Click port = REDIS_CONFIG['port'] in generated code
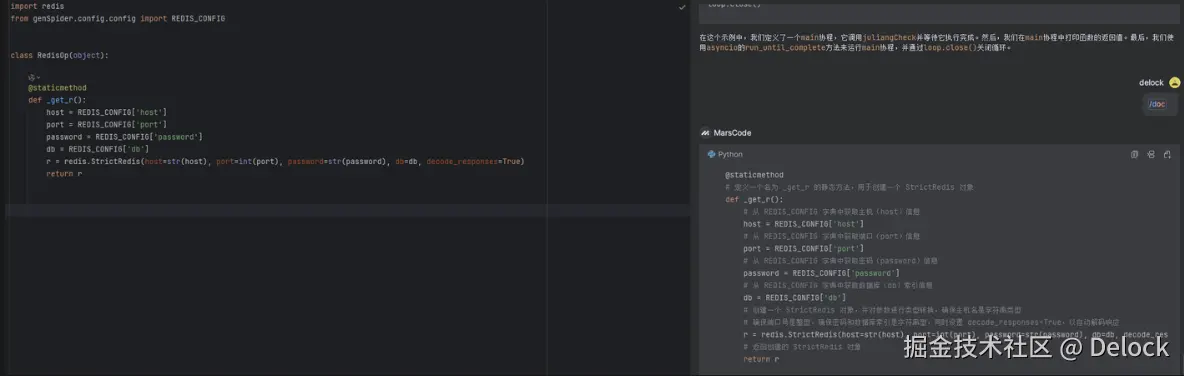1184x376 pixels. tap(803, 248)
